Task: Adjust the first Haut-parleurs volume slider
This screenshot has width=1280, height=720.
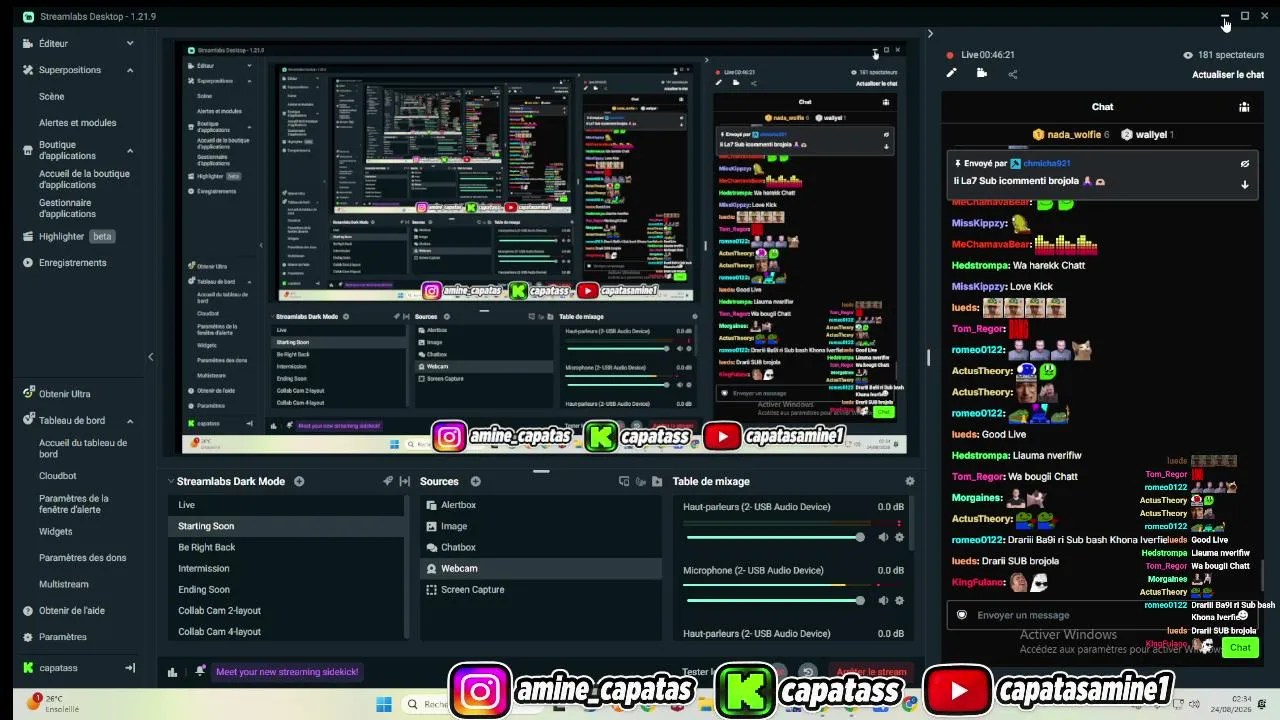Action: [774, 537]
